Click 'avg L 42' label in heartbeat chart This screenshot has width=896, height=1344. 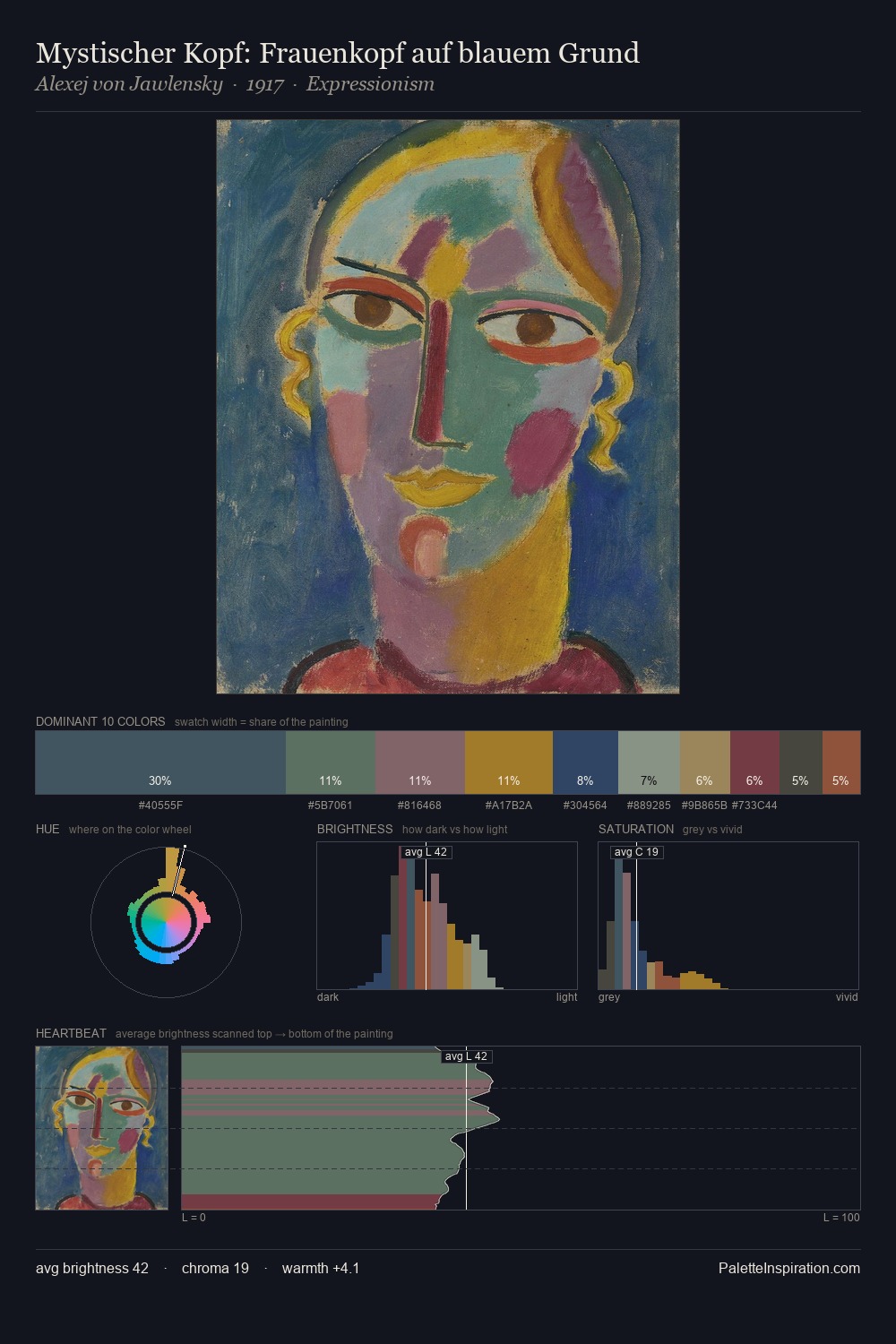[466, 1056]
